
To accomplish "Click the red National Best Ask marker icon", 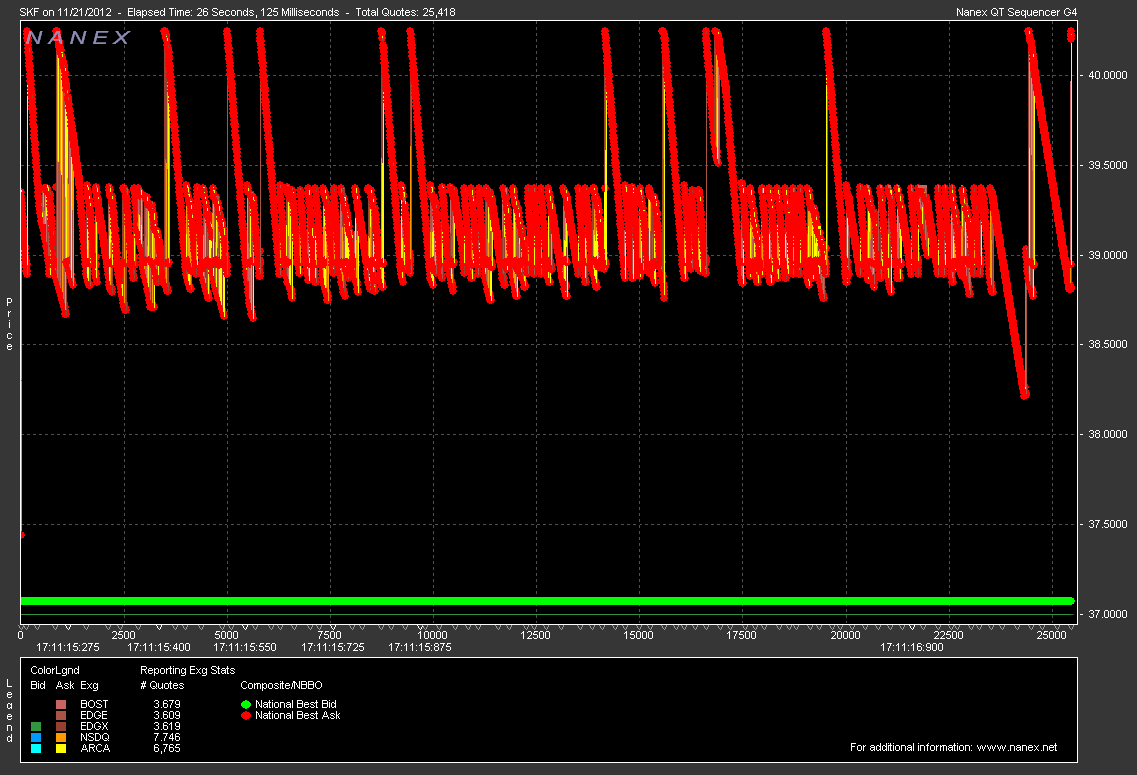I will click(x=246, y=715).
